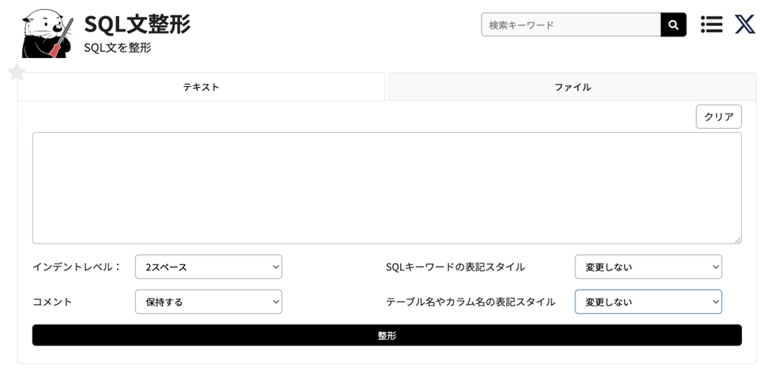This screenshot has width=772, height=372.
Task: Switch to the ファイル tab
Action: [x=573, y=87]
